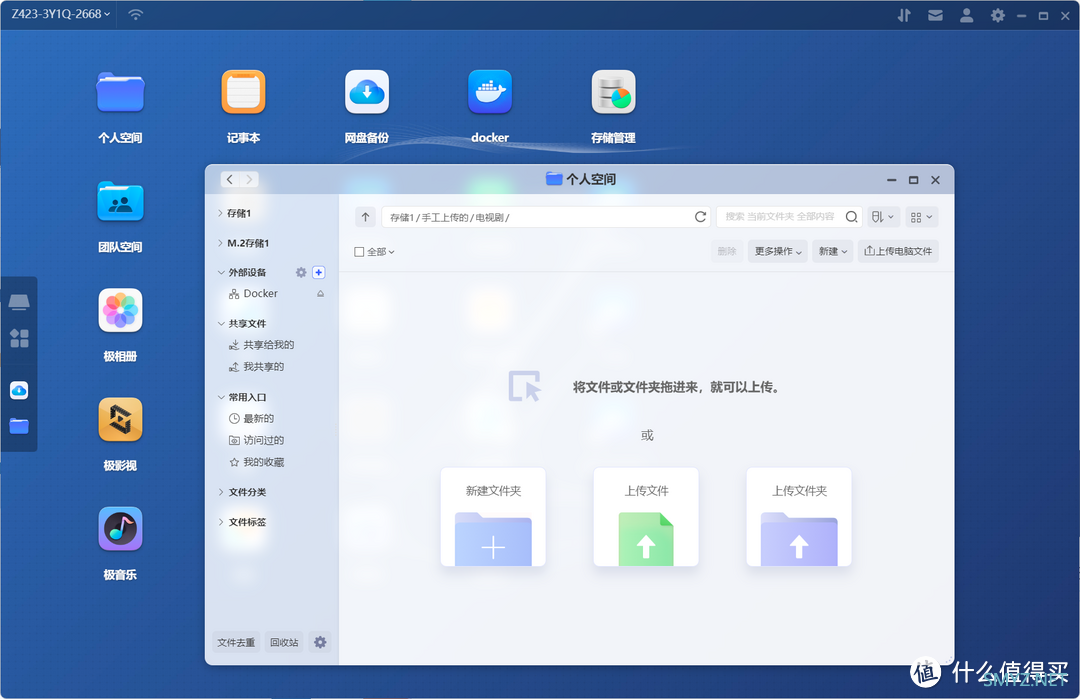The height and width of the screenshot is (699, 1080).
Task: Click the 上传文件夹 card
Action: pyautogui.click(x=799, y=517)
